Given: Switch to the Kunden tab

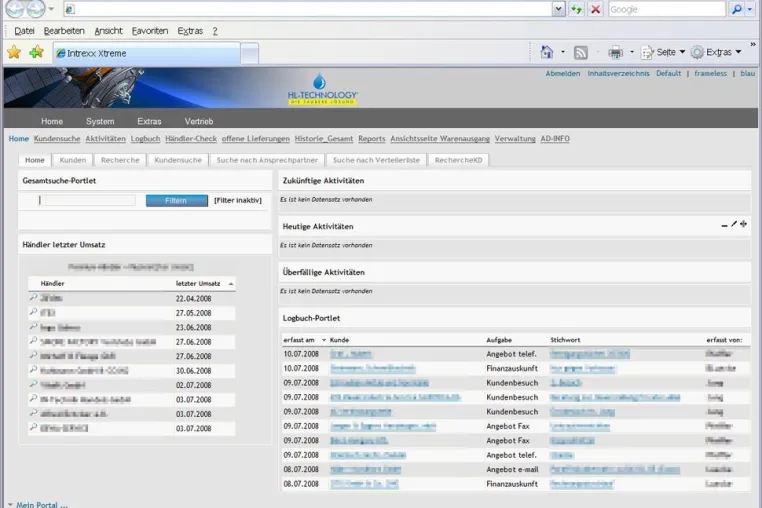Looking at the screenshot, I should point(73,160).
